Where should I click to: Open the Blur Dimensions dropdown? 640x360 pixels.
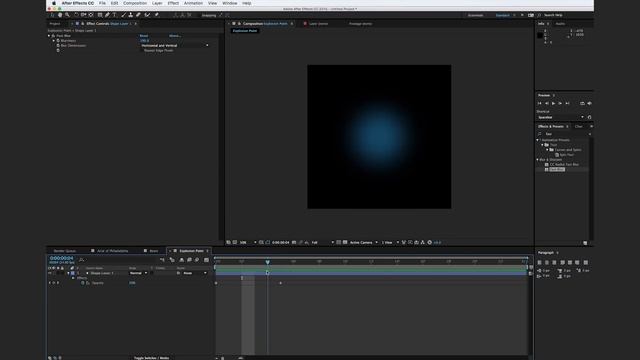point(175,46)
